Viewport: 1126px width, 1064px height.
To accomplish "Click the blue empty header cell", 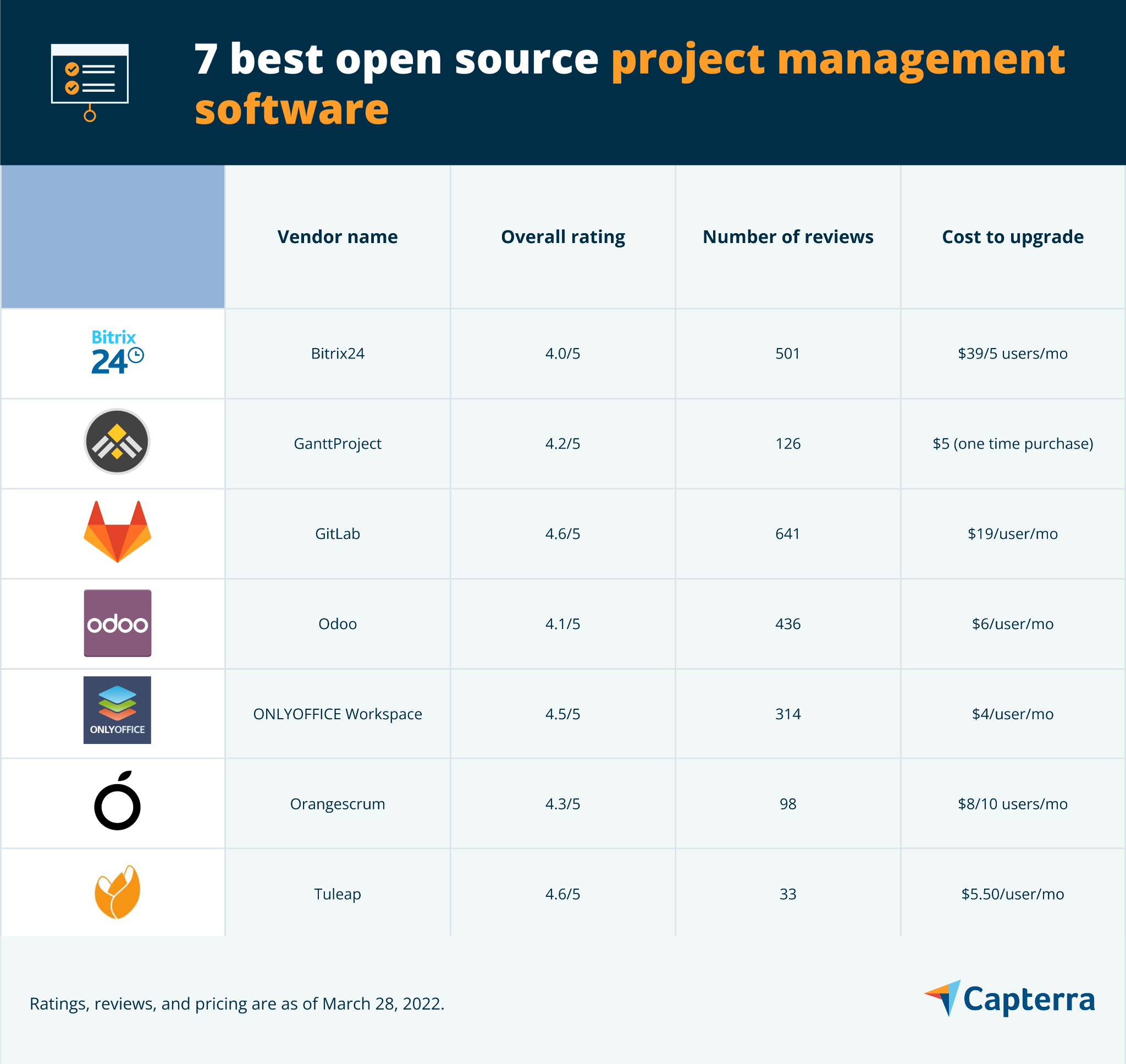I will [x=113, y=236].
